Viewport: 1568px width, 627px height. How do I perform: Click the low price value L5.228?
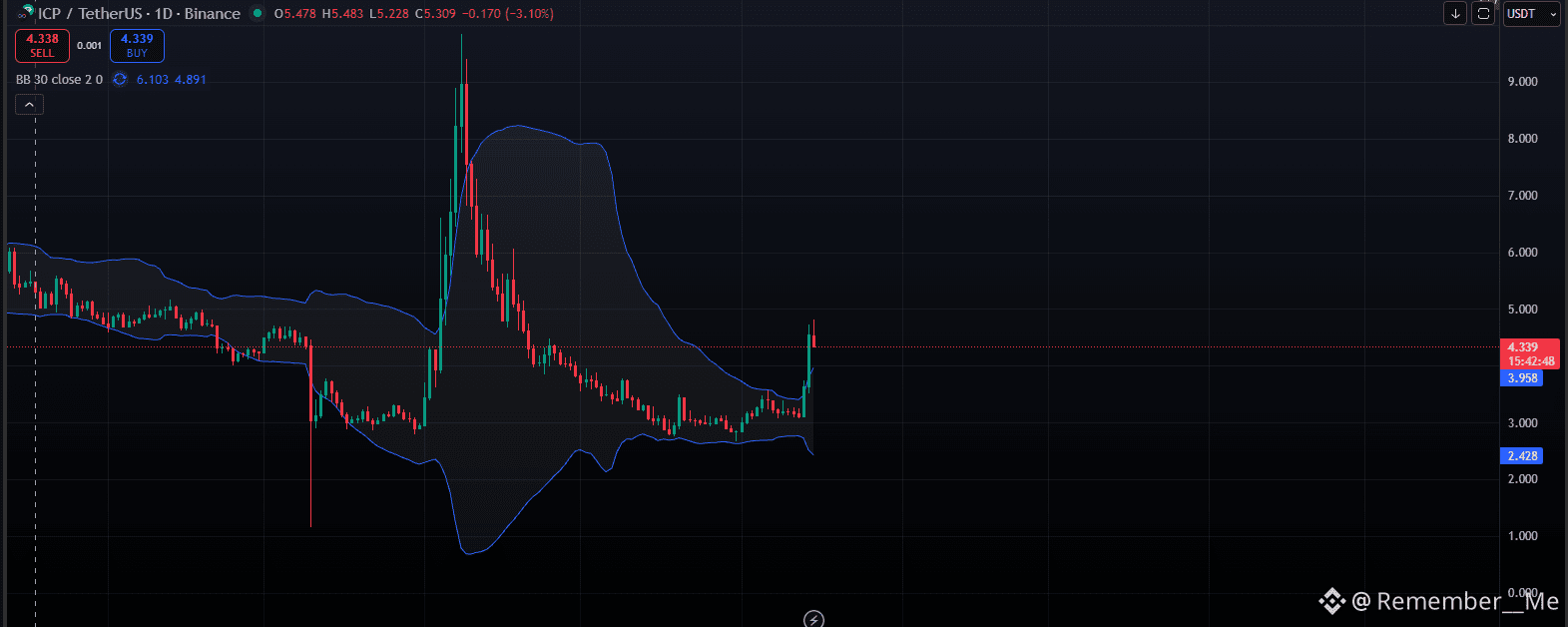388,14
